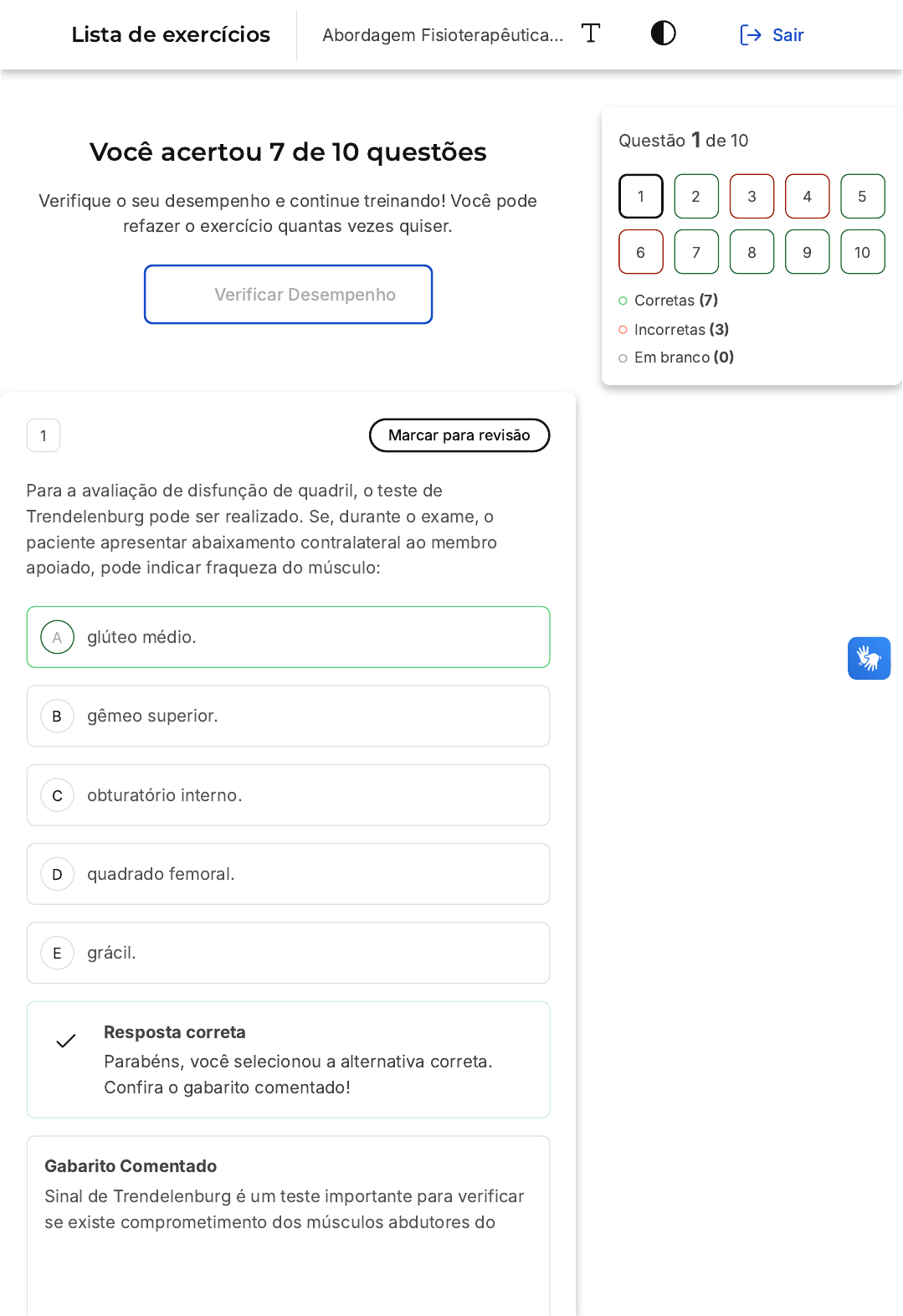Click the Verificar Desempenho button

pos(288,295)
